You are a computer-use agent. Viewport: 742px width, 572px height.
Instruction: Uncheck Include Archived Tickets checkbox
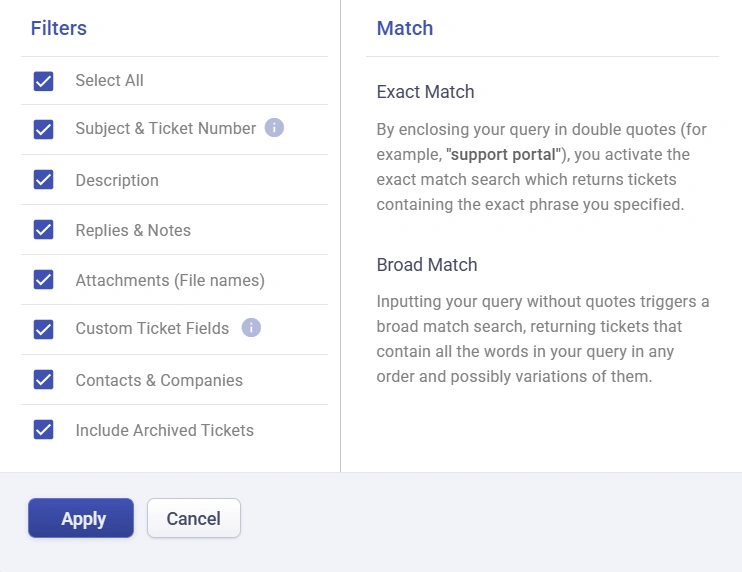[x=44, y=430]
